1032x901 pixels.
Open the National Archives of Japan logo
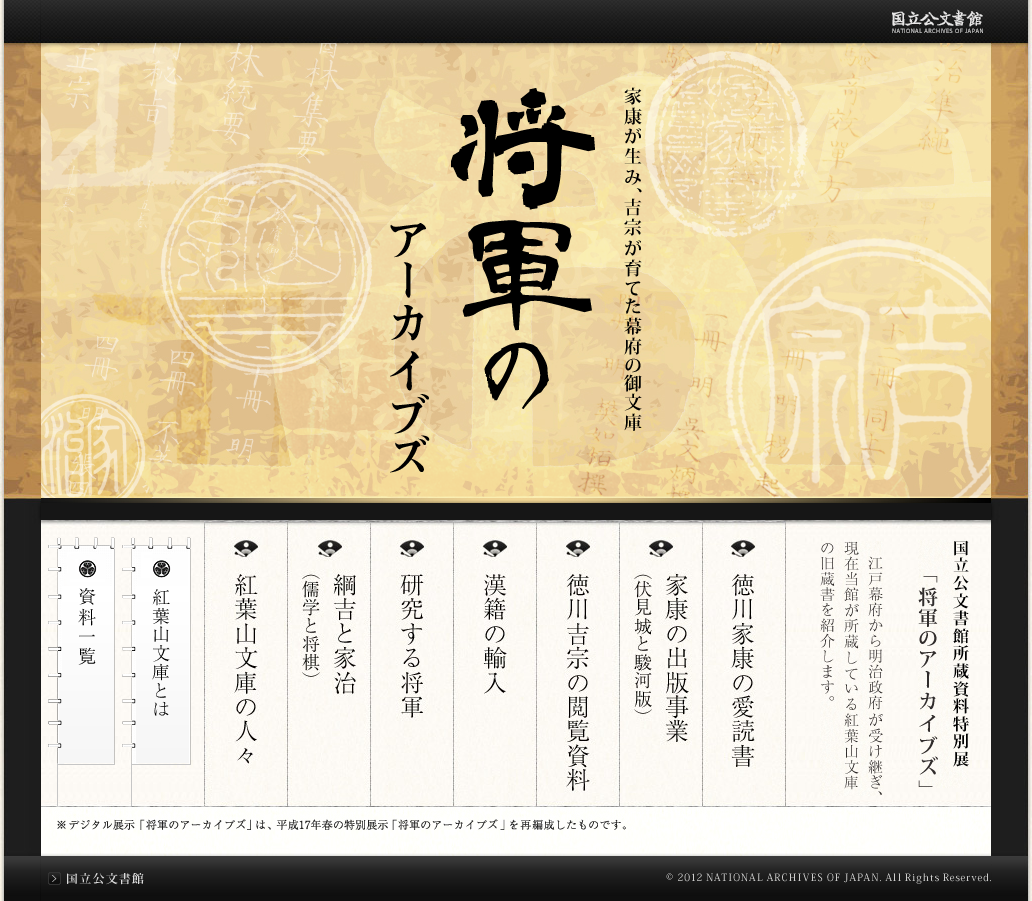(937, 22)
